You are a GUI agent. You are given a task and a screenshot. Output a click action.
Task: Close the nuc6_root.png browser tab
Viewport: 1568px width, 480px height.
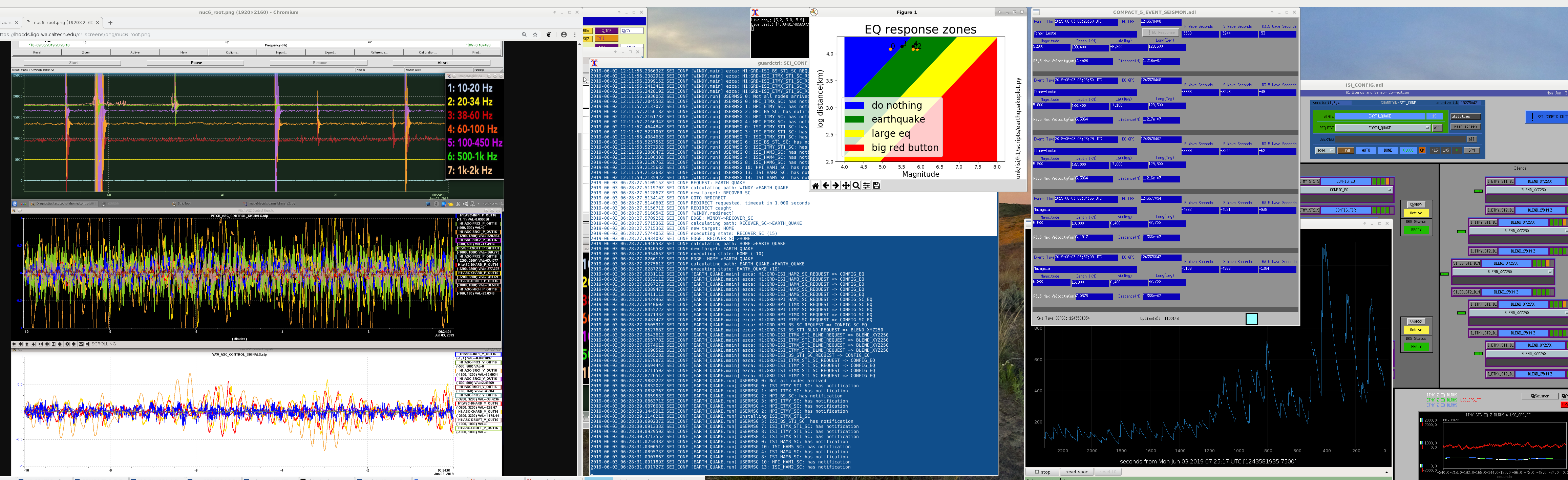(98, 22)
